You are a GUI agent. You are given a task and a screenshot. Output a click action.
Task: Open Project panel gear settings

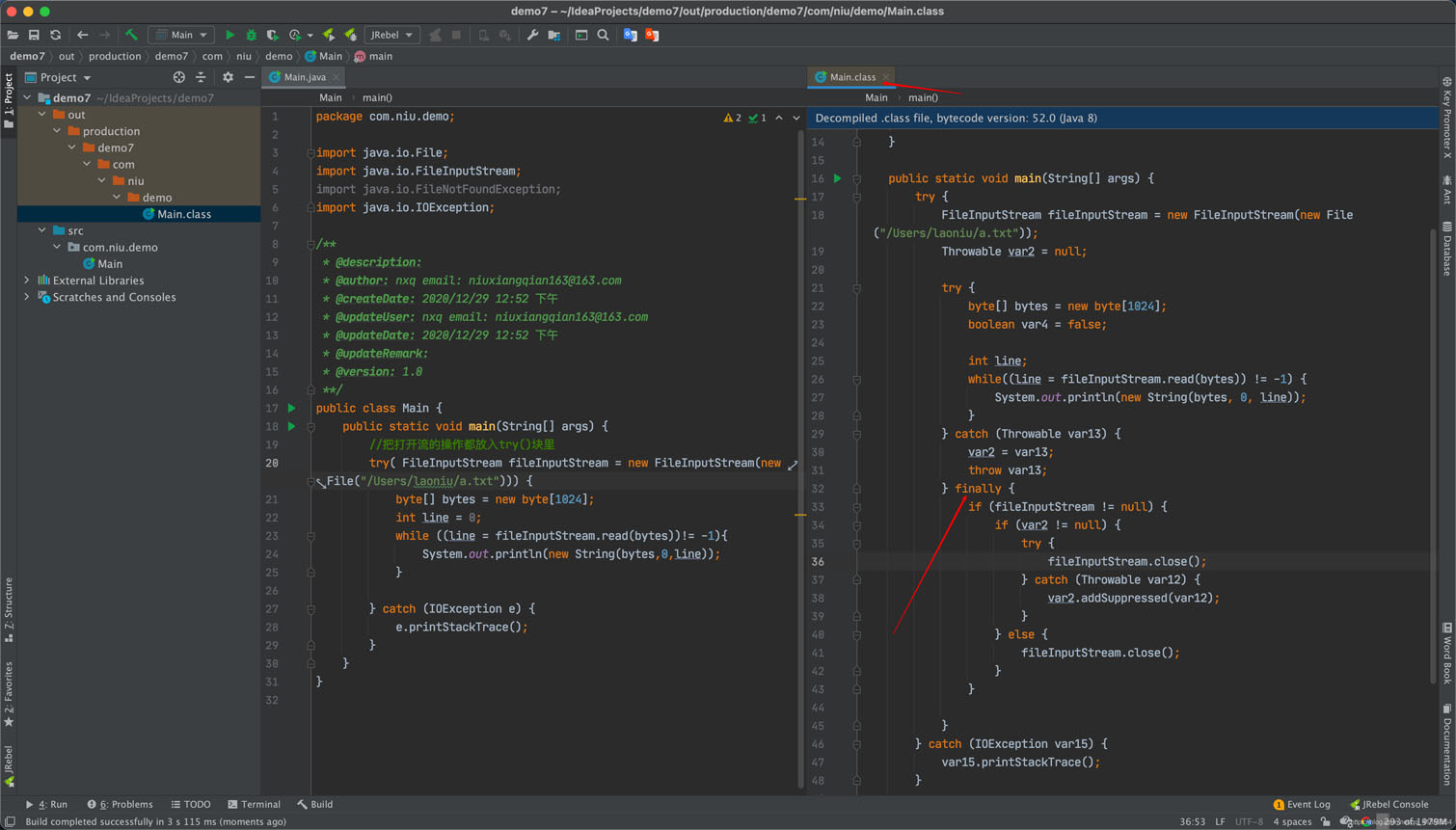(228, 77)
